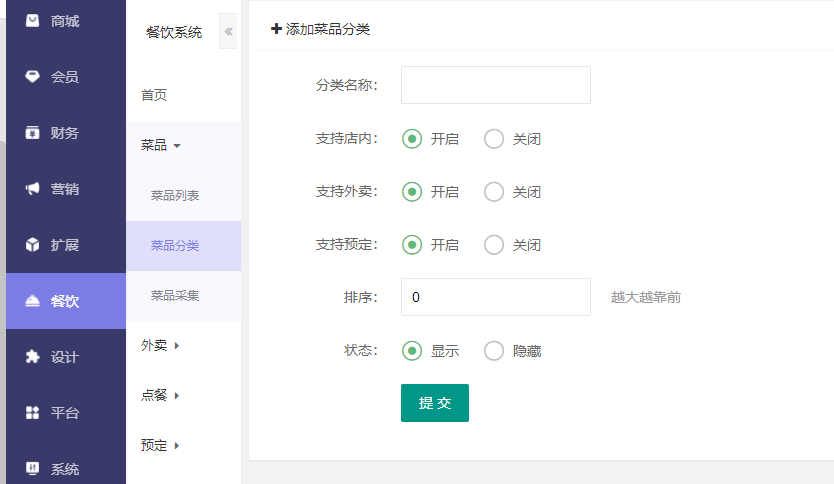Collapse the 菜品 menu group
The image size is (834, 484).
tap(160, 146)
